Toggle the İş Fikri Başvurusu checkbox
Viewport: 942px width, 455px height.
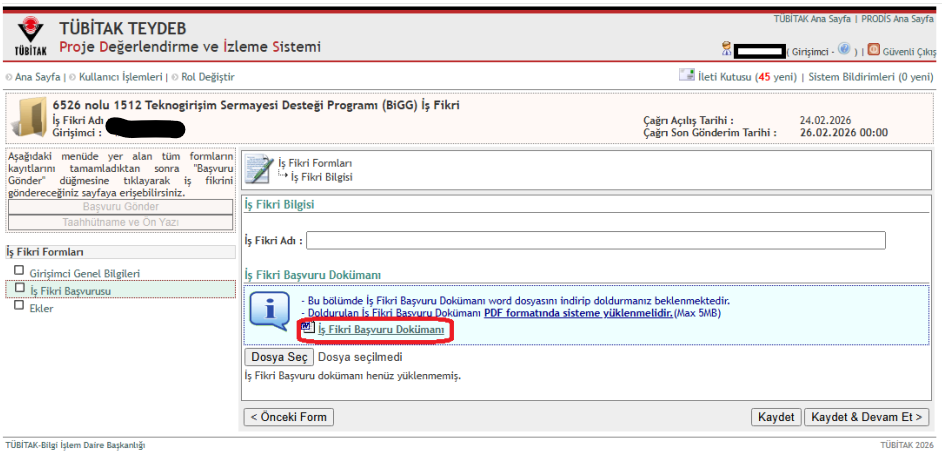[x=18, y=289]
